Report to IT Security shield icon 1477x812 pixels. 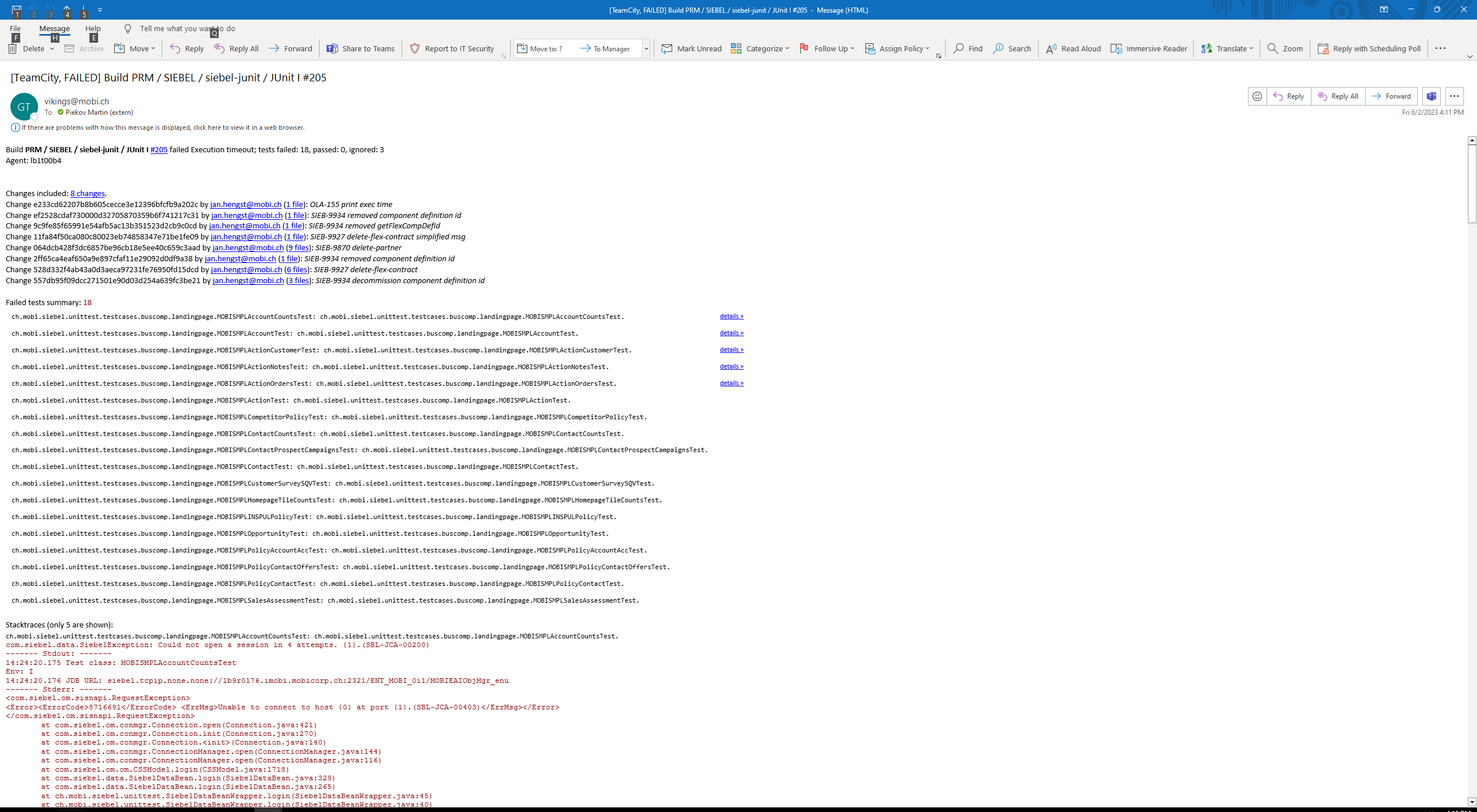pyautogui.click(x=414, y=48)
